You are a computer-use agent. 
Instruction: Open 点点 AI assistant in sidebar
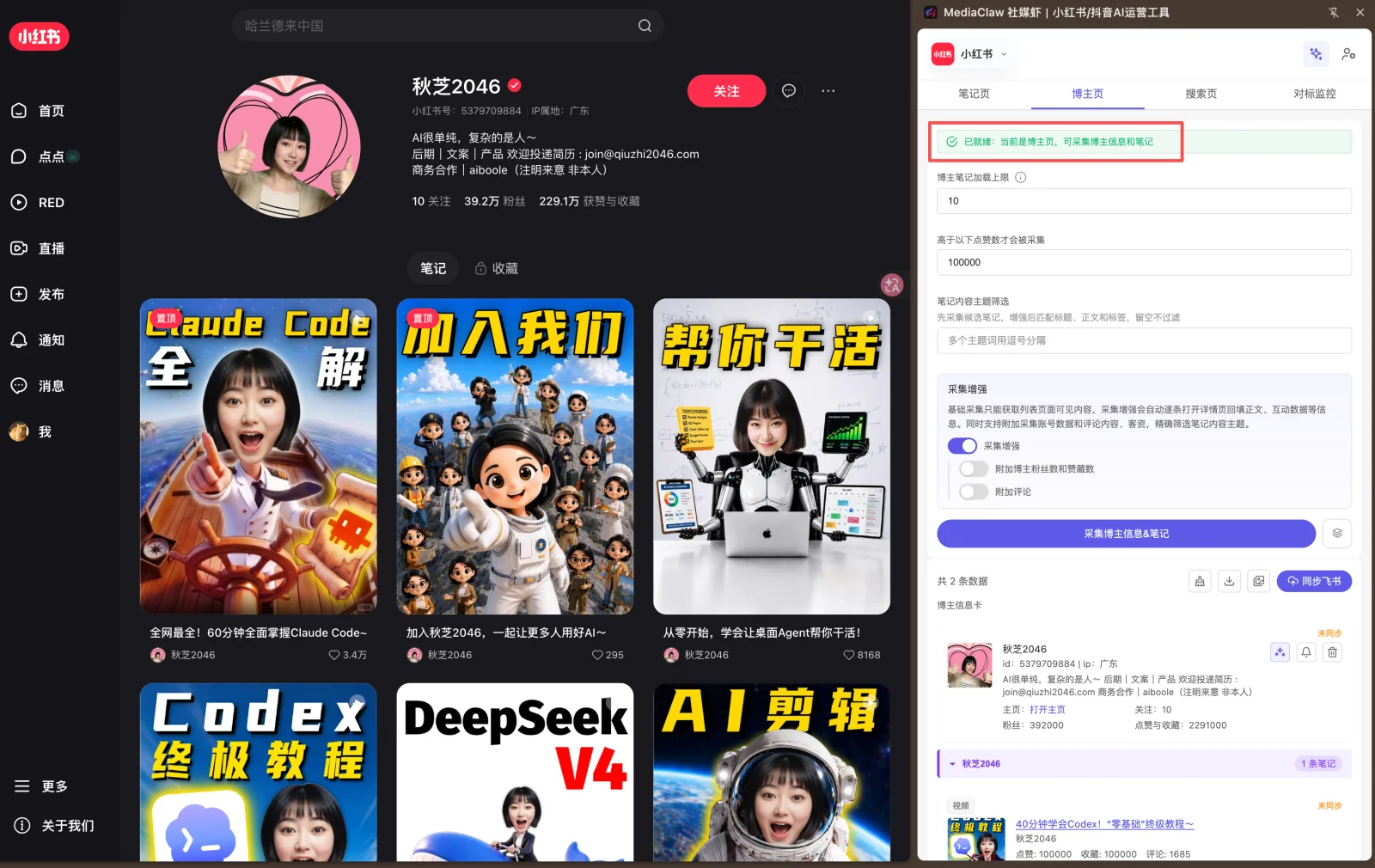pos(45,156)
